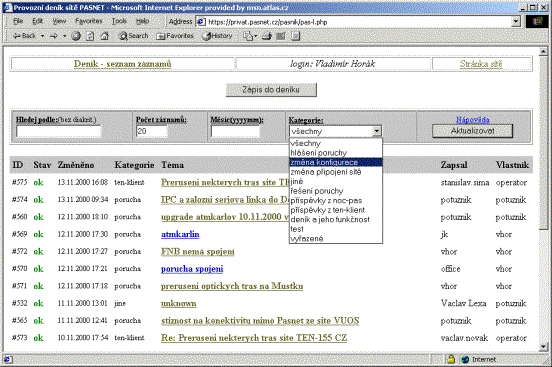Click 'Vaclav Lexa' in the Zapsal column

tap(463, 303)
